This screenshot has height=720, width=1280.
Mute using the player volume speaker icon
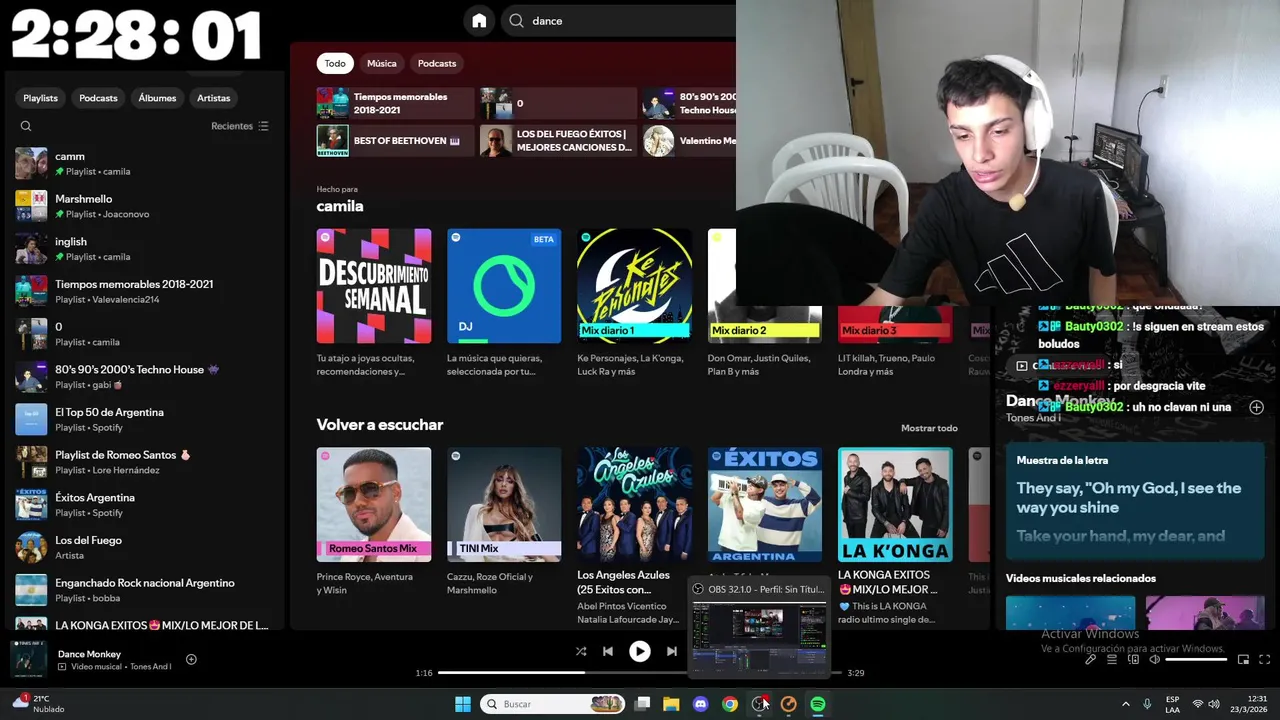pos(1154,659)
